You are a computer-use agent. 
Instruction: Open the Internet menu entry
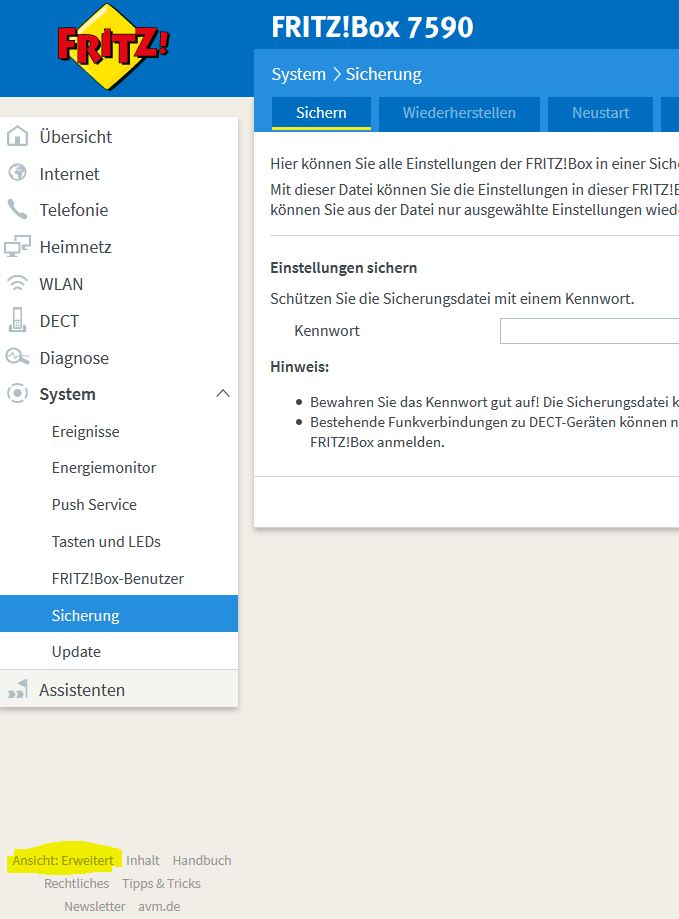(x=119, y=173)
